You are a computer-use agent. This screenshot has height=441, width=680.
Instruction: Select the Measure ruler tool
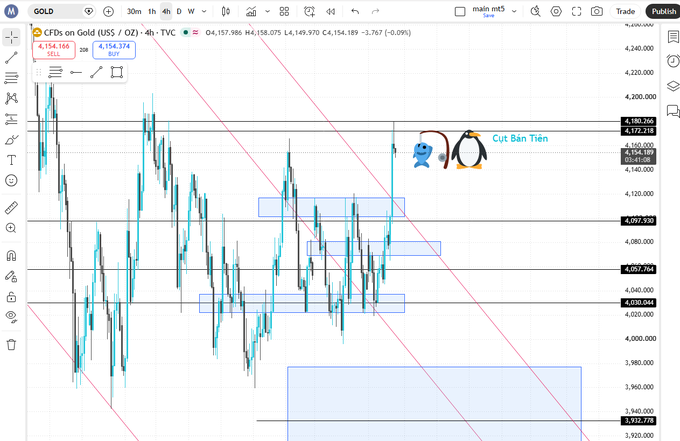11,208
